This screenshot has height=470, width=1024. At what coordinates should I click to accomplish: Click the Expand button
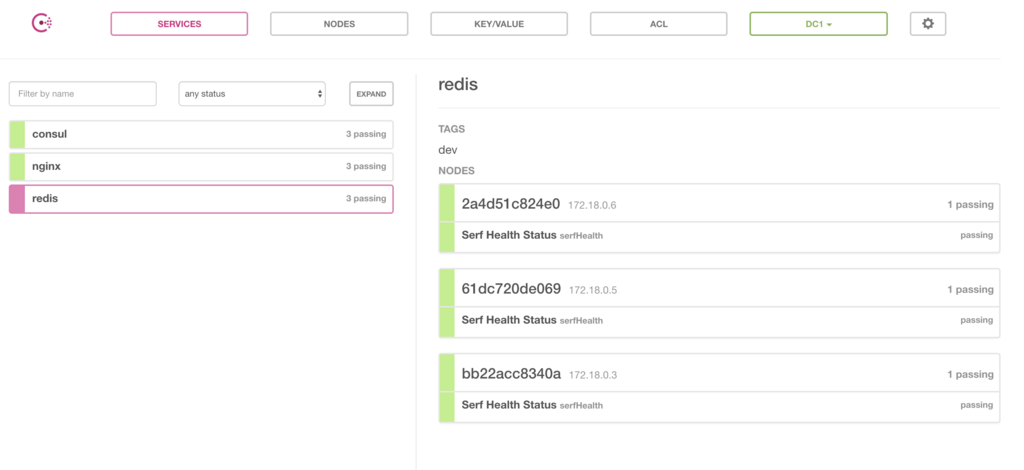(x=372, y=93)
